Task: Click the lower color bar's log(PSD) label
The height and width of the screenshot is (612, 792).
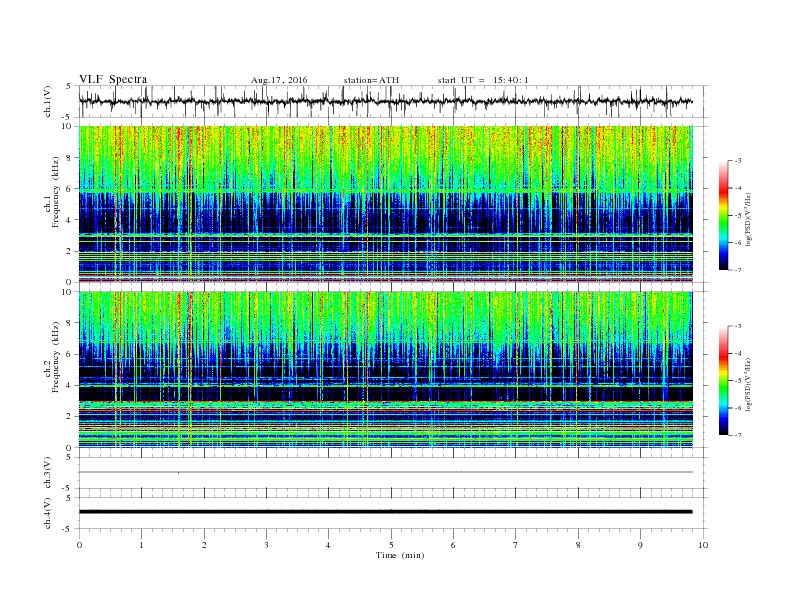Action: coord(750,383)
